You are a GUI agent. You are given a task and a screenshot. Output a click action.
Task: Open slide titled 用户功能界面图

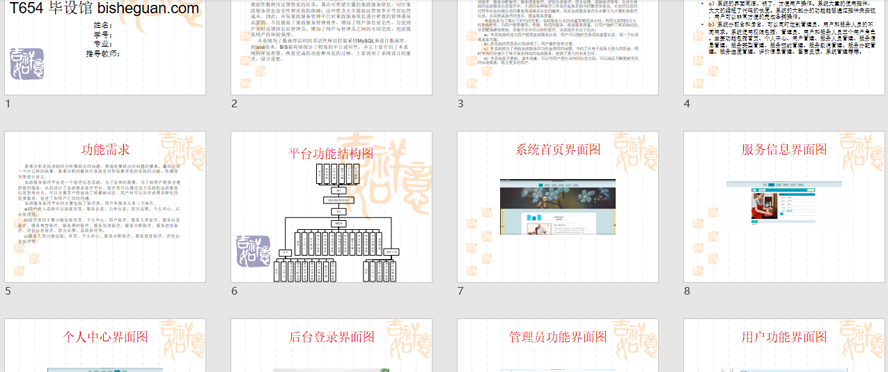[784, 345]
